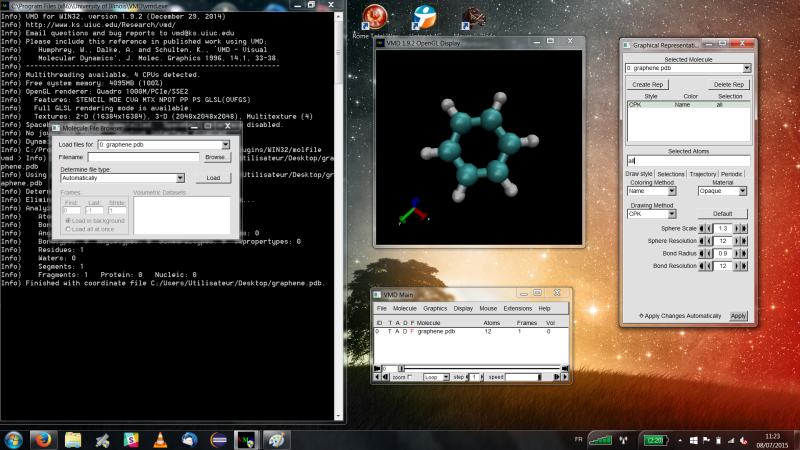
Task: Play animation forward in VMD Main
Action: coord(564,378)
